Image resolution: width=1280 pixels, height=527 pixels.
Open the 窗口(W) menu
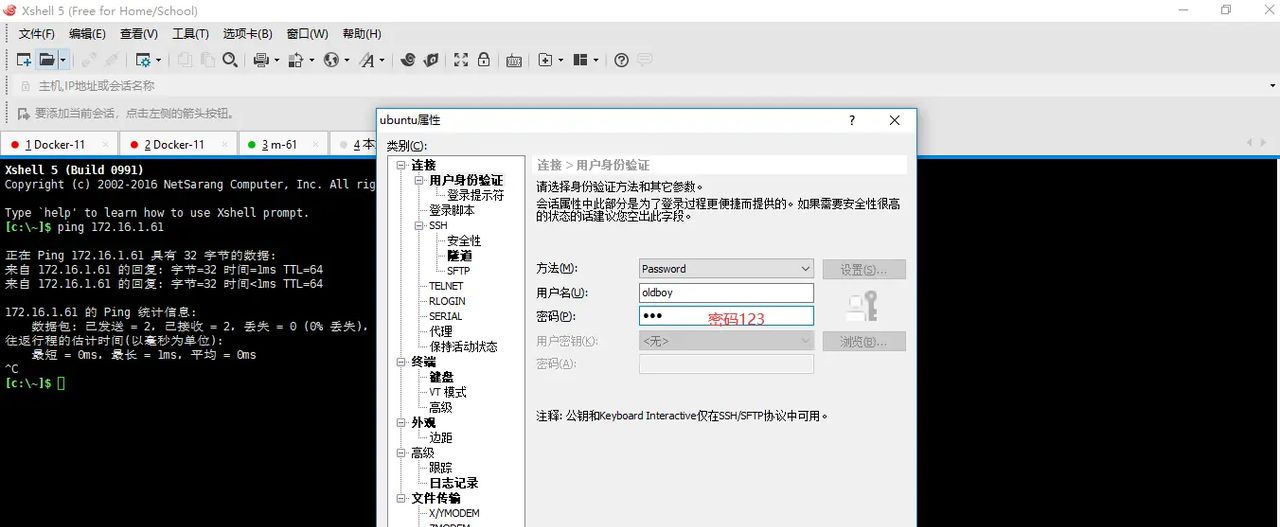click(x=307, y=34)
